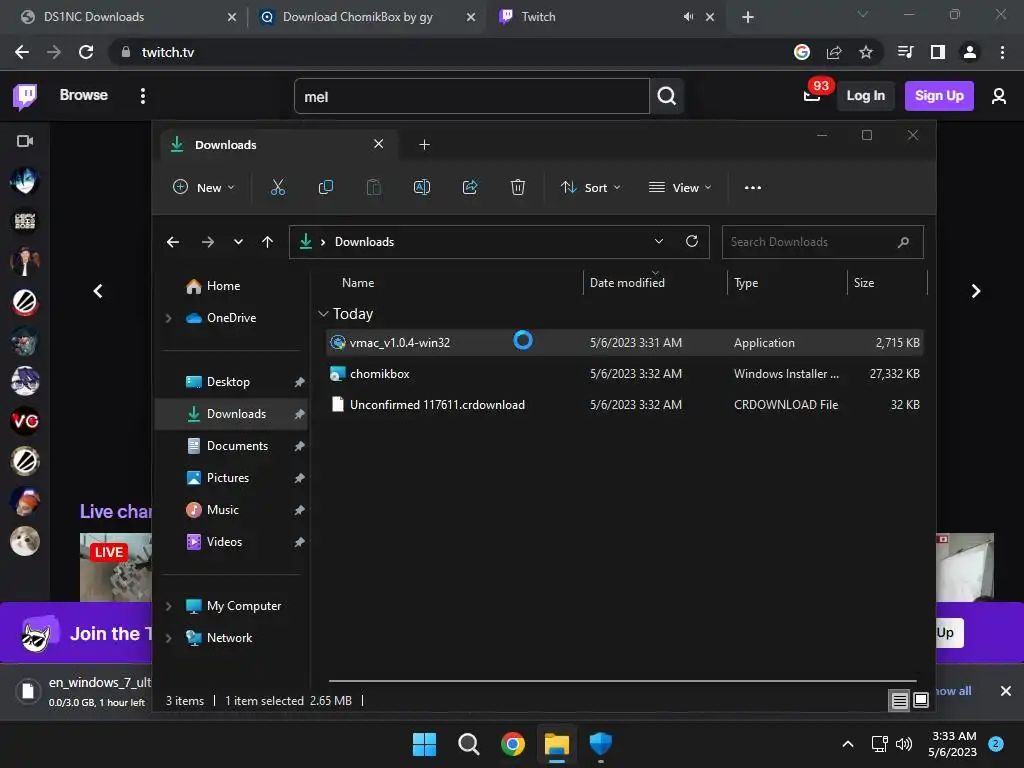
Task: Click the Search Downloads input field
Action: pos(822,242)
